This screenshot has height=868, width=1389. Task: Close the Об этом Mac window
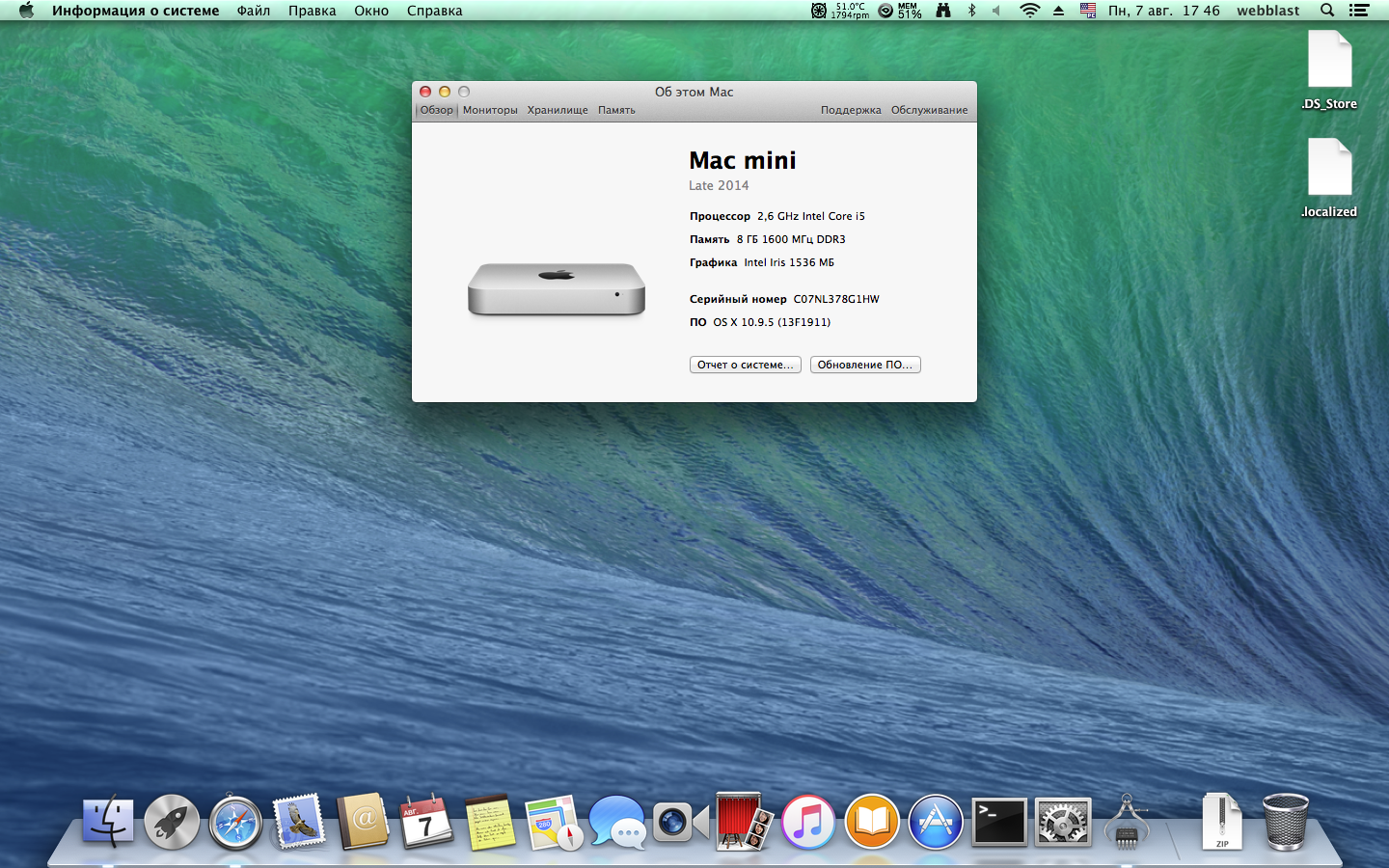[425, 92]
